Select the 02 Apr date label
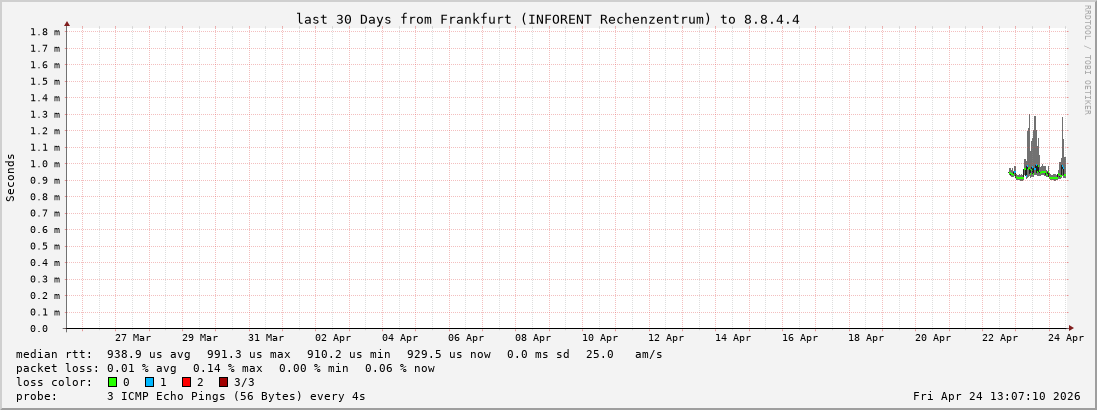Viewport: 1097px width, 410px height. 333,338
